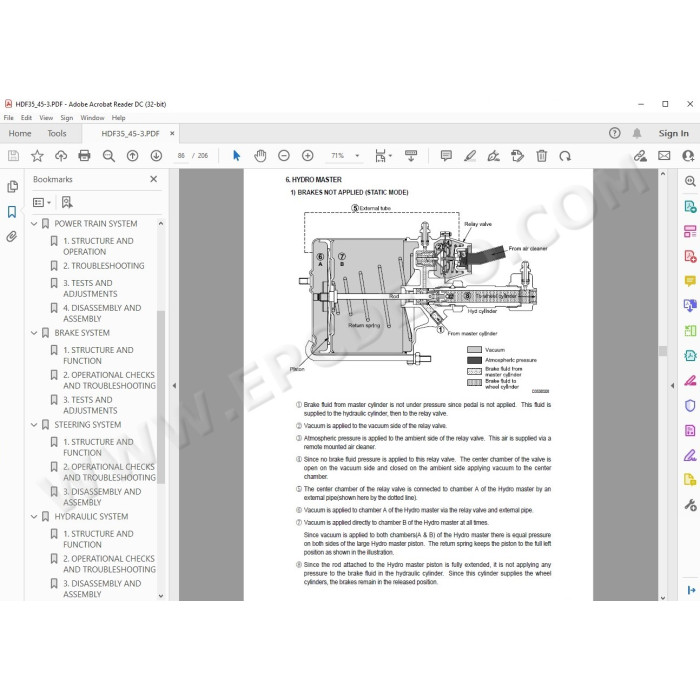Screen dimensions: 700x700
Task: Collapse left navigation pane arrow
Action: (174, 385)
